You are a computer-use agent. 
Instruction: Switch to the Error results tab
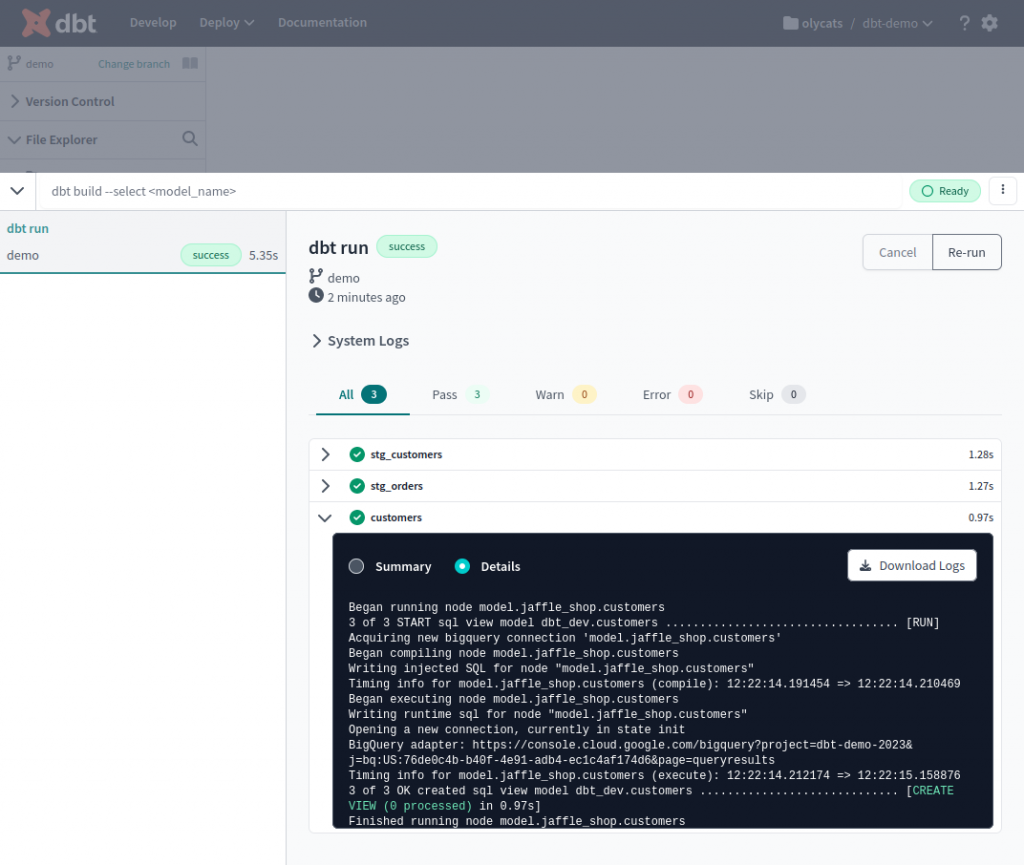coord(672,394)
